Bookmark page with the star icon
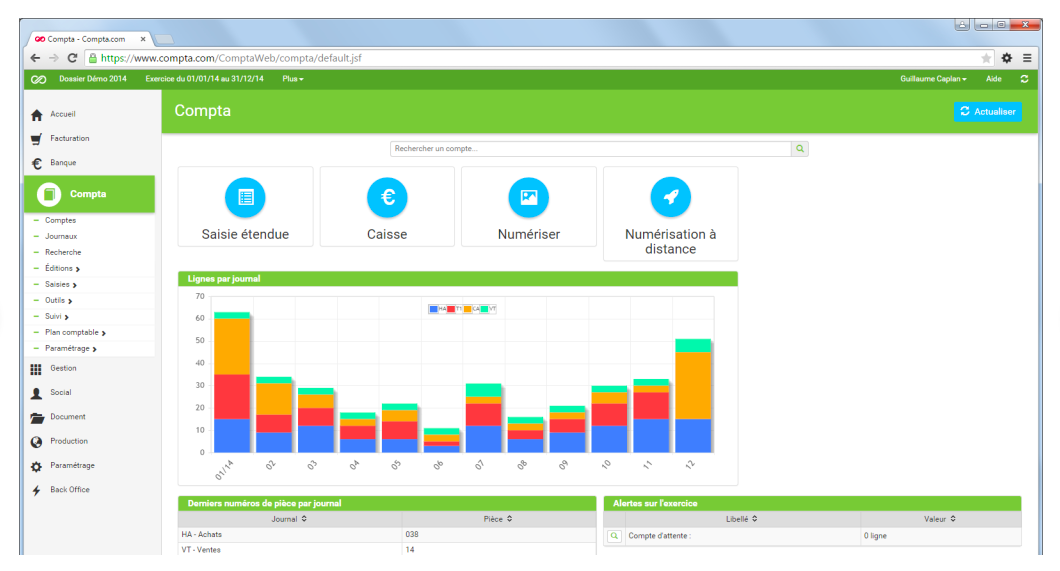The width and height of the screenshot is (1060, 571). pos(986,58)
